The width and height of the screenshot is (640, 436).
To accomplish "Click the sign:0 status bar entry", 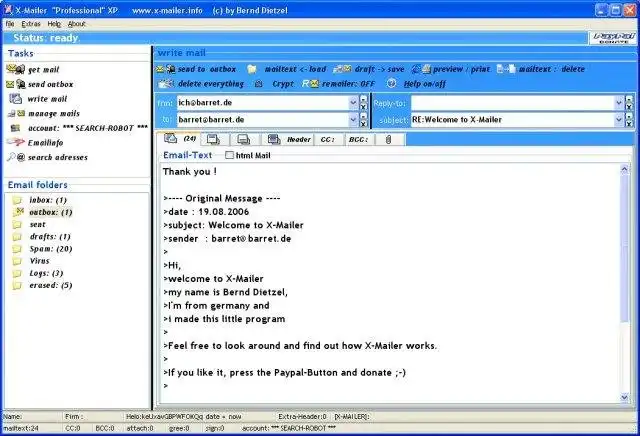I will click(215, 428).
